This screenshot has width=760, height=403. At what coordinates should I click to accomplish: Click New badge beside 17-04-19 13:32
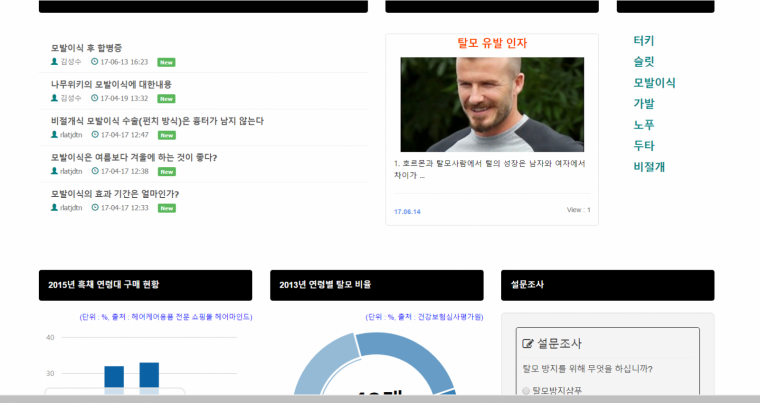[x=166, y=98]
